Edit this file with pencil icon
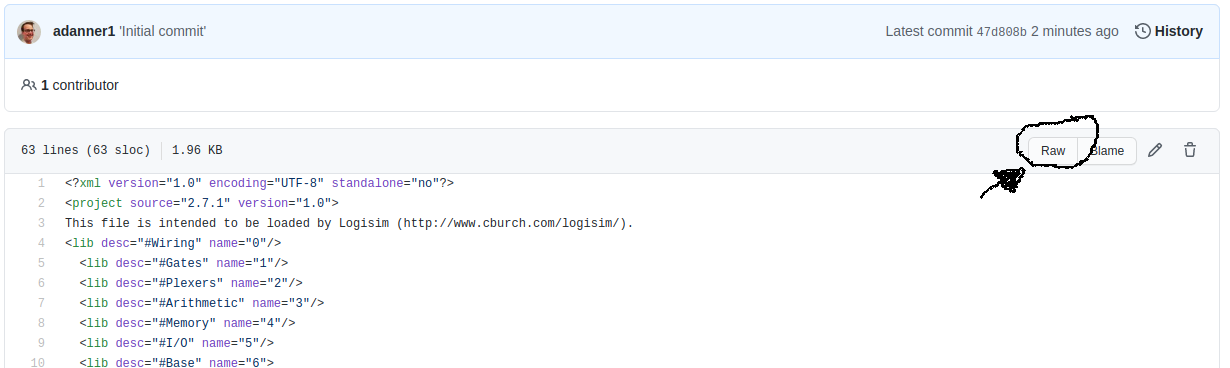 click(x=1155, y=150)
